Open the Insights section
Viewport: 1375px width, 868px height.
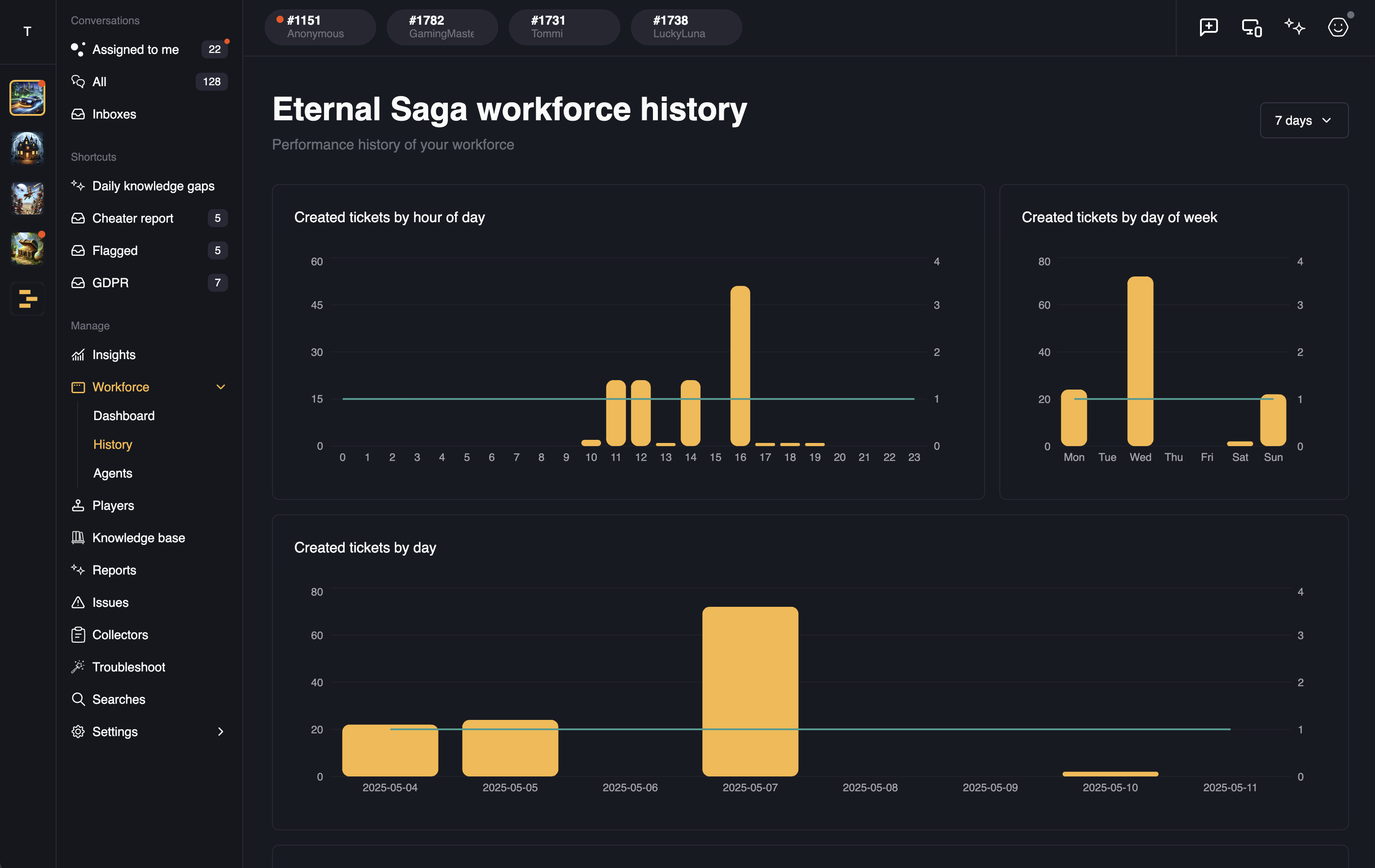tap(113, 355)
